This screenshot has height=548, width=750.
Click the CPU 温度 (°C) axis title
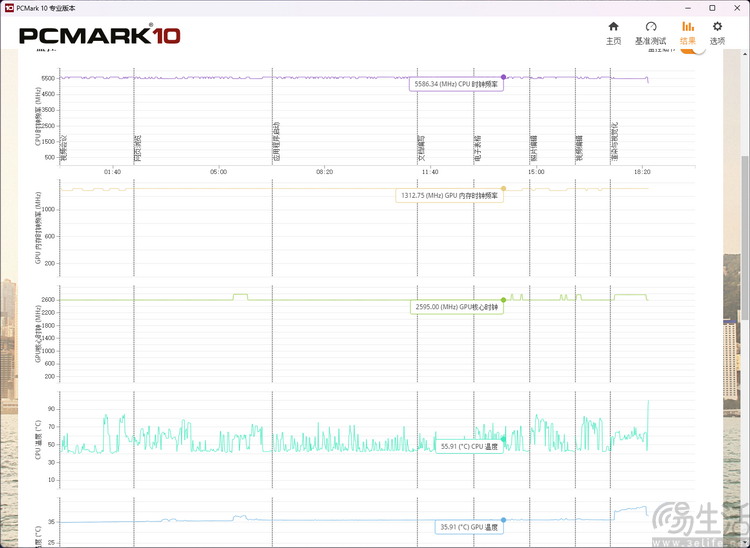[38, 440]
